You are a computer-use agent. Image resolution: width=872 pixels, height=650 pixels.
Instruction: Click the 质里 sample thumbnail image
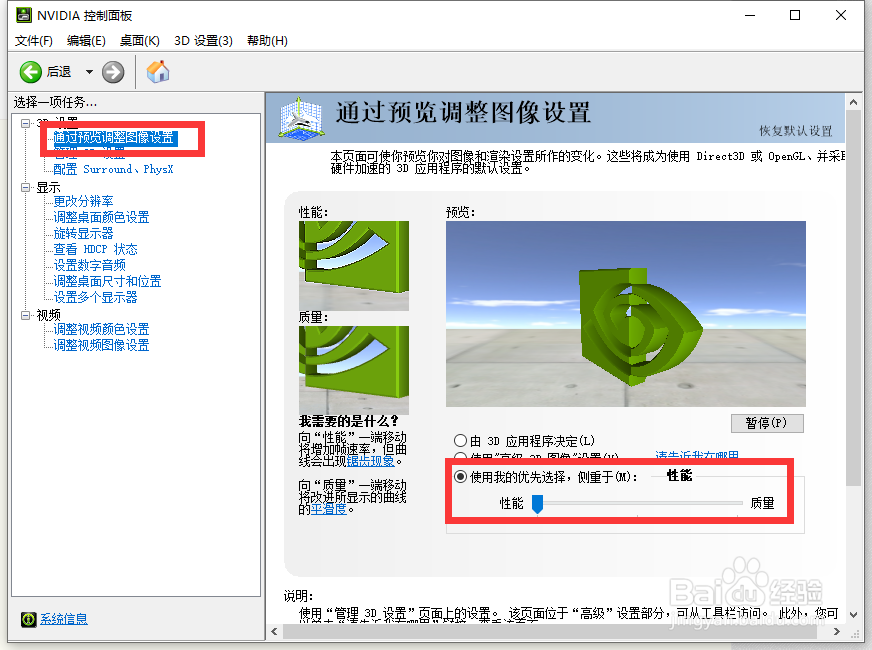coord(354,370)
